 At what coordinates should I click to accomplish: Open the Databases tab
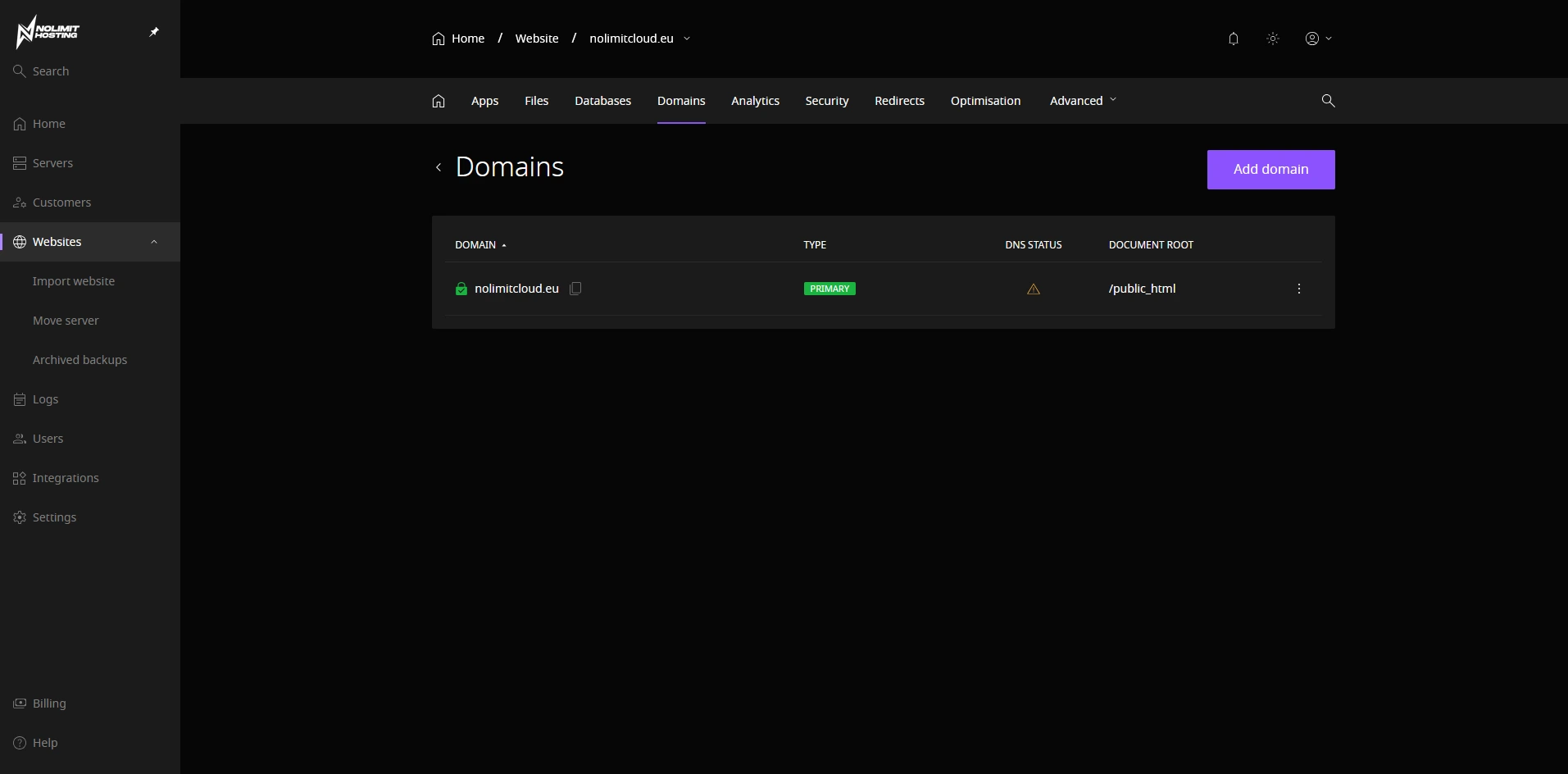pyautogui.click(x=603, y=101)
